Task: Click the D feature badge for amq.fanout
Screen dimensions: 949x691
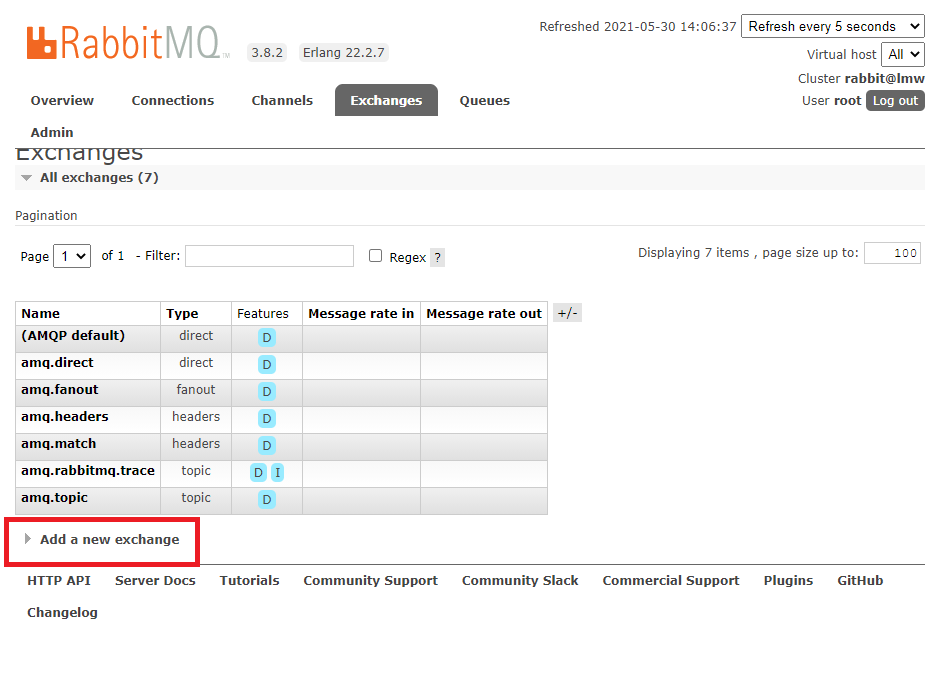Action: (x=266, y=391)
